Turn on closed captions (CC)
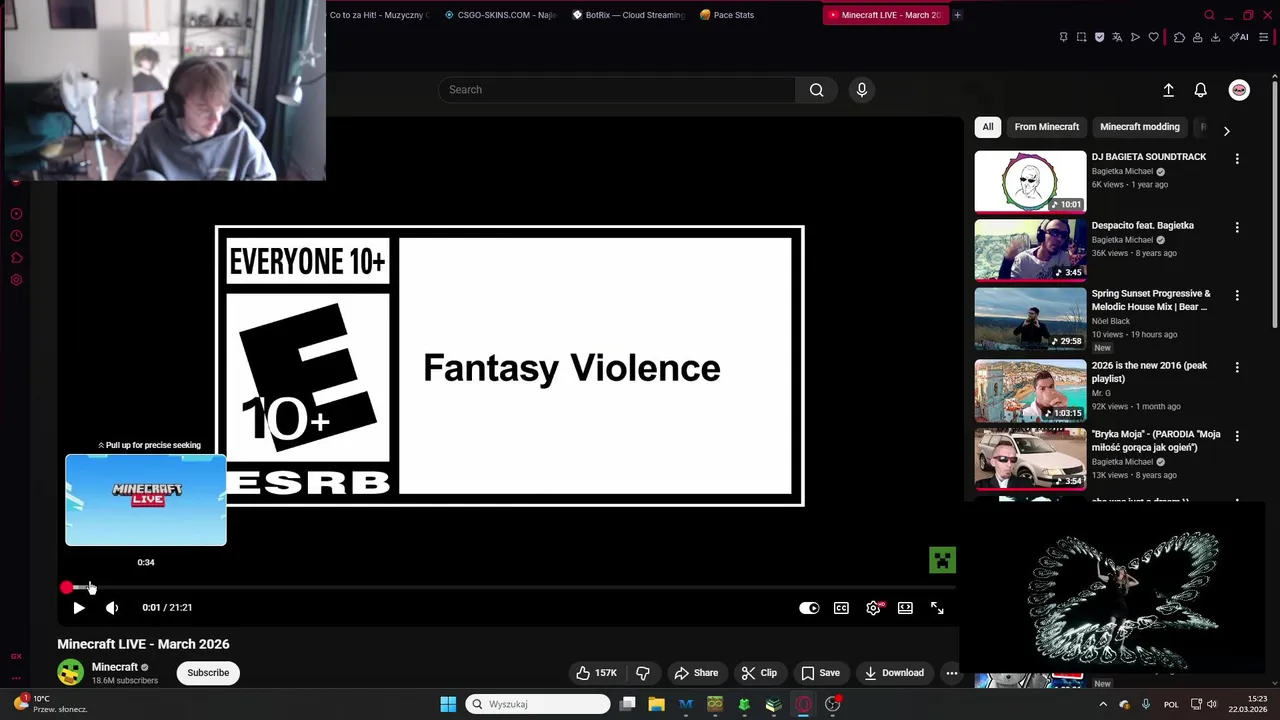This screenshot has width=1280, height=720. tap(841, 608)
